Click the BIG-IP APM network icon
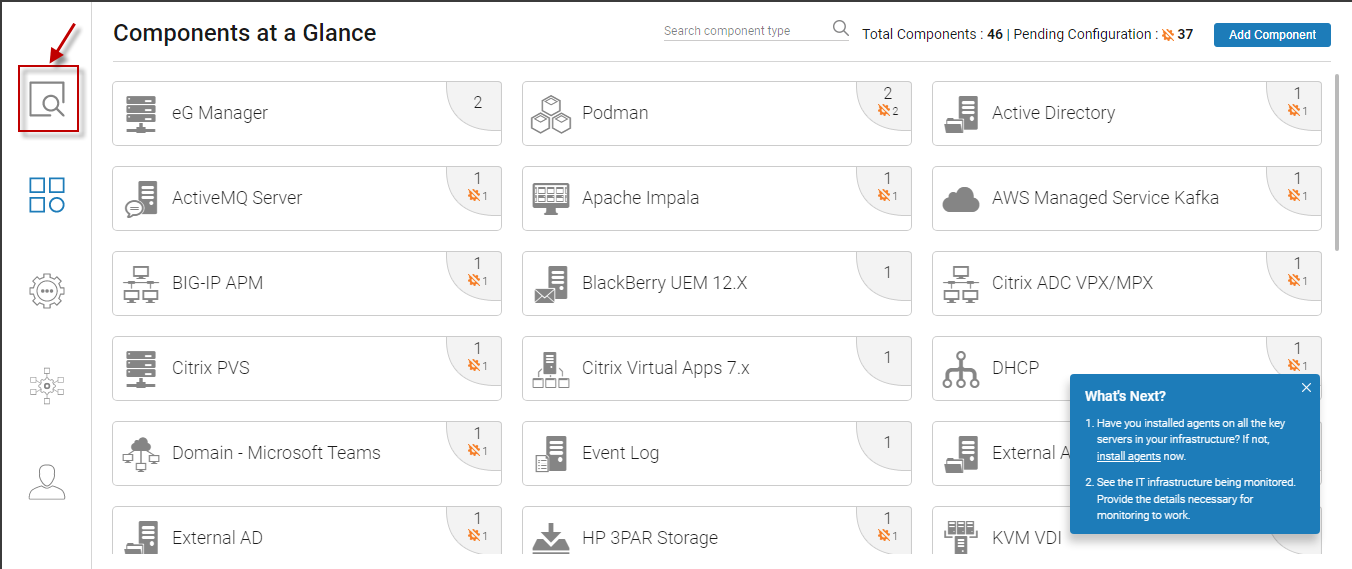 [141, 283]
